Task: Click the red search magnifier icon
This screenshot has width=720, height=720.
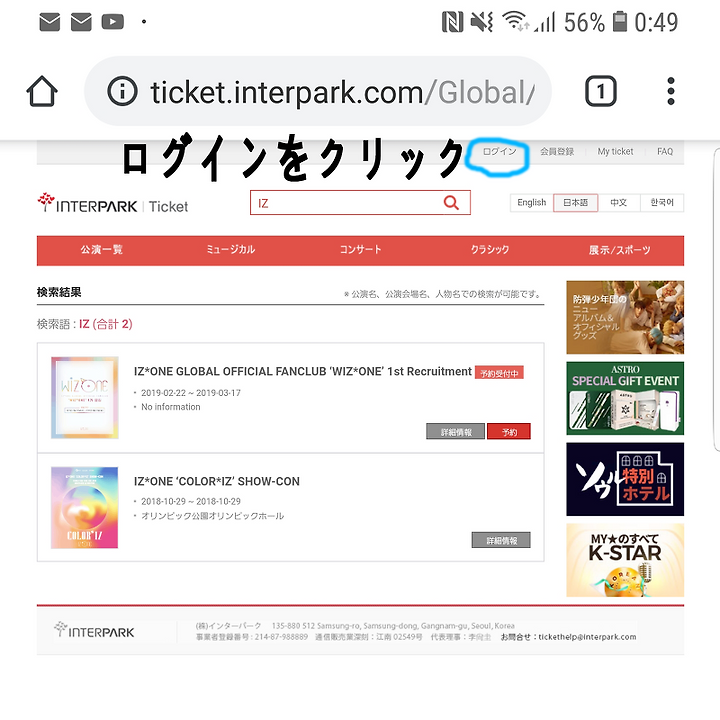Action: click(x=451, y=202)
